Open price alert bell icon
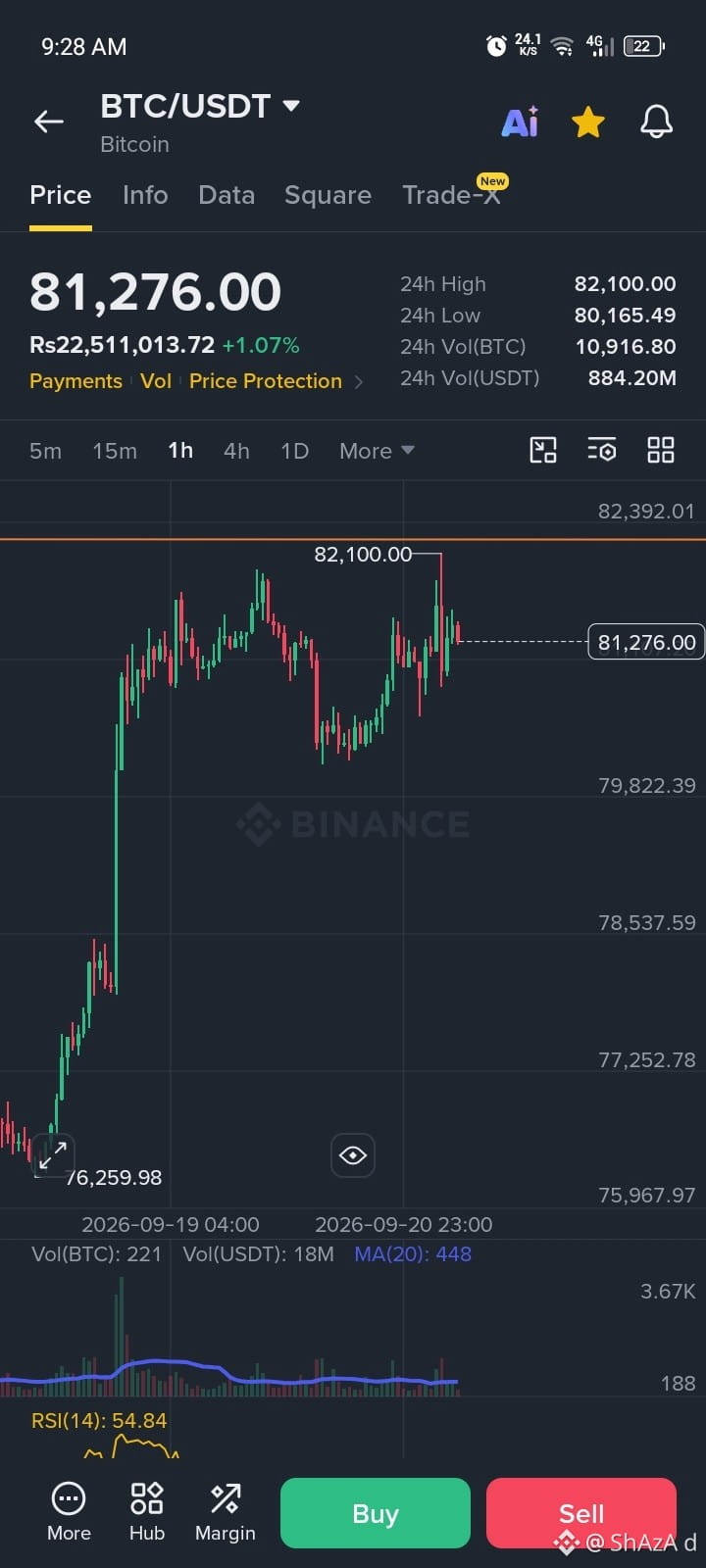This screenshot has width=706, height=1568. pyautogui.click(x=656, y=122)
